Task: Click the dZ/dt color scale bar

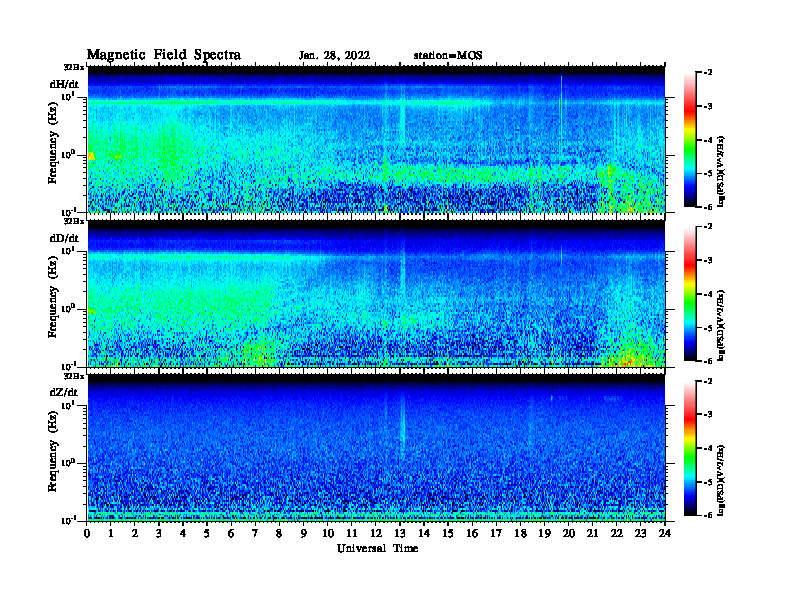Action: (690, 448)
